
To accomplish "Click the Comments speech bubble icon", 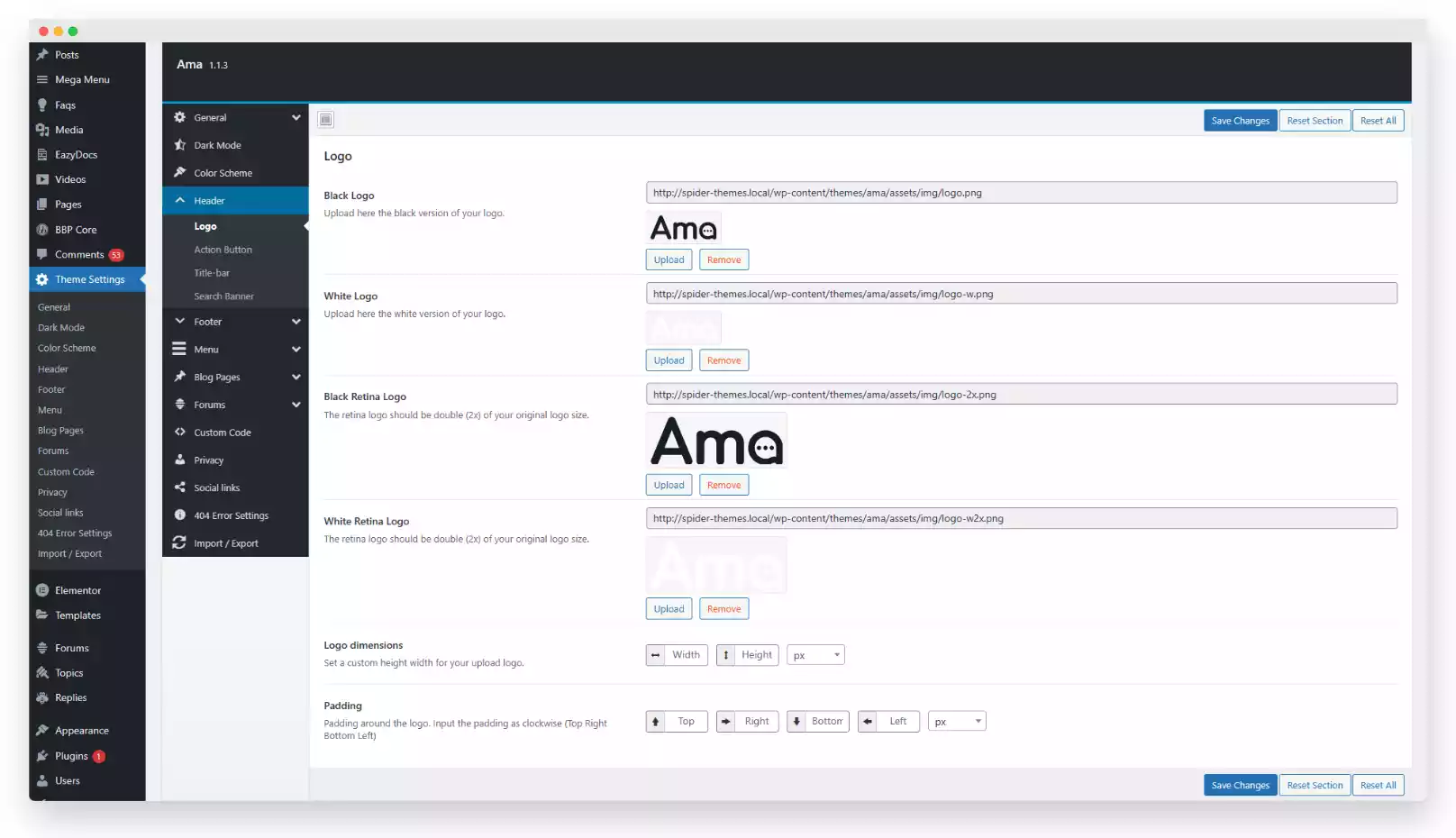I will 41,254.
